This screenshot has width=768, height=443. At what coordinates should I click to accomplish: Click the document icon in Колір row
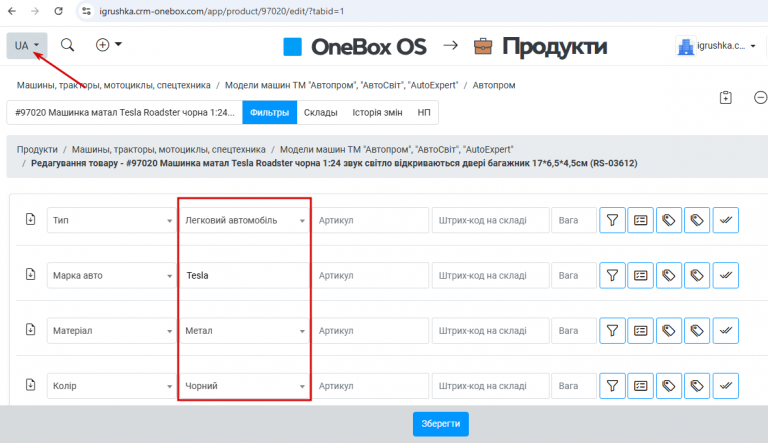pos(30,385)
